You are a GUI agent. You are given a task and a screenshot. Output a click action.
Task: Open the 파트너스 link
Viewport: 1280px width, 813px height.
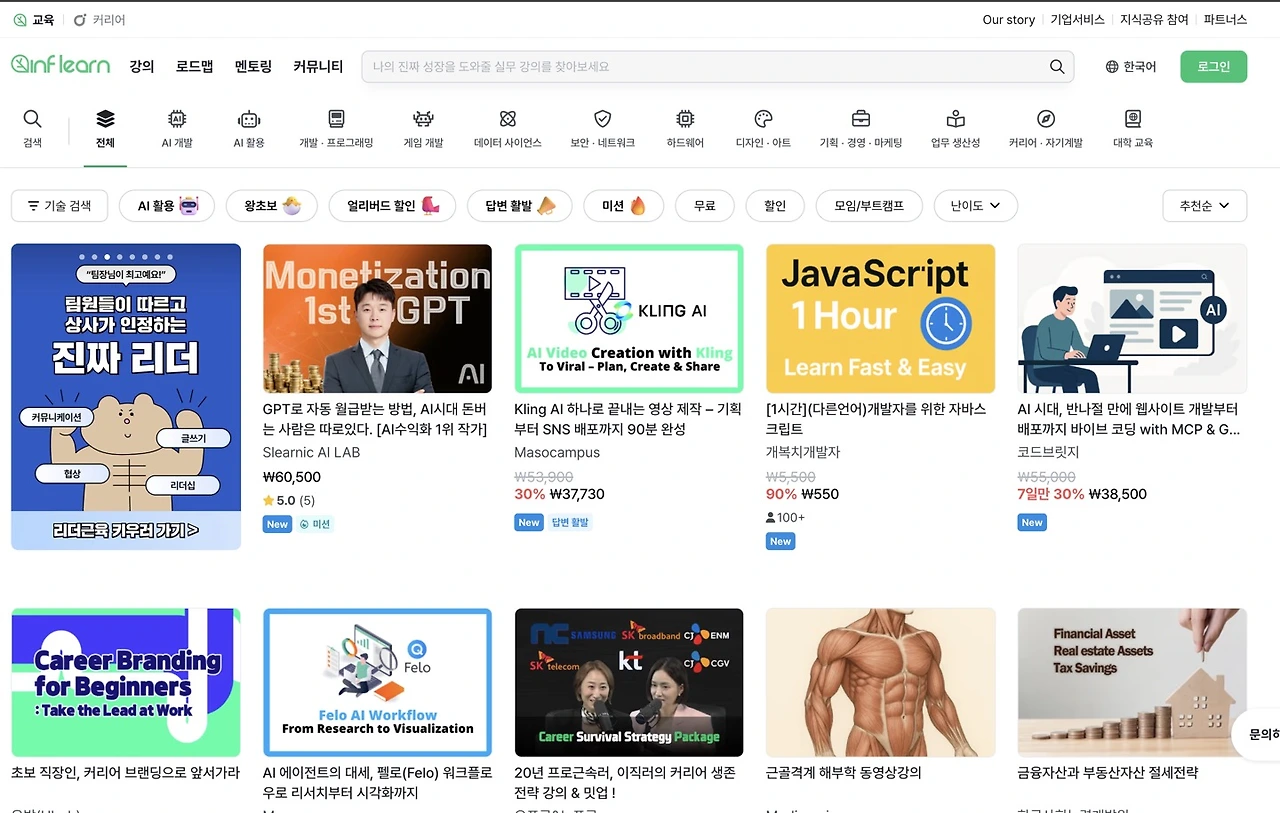(x=1226, y=20)
